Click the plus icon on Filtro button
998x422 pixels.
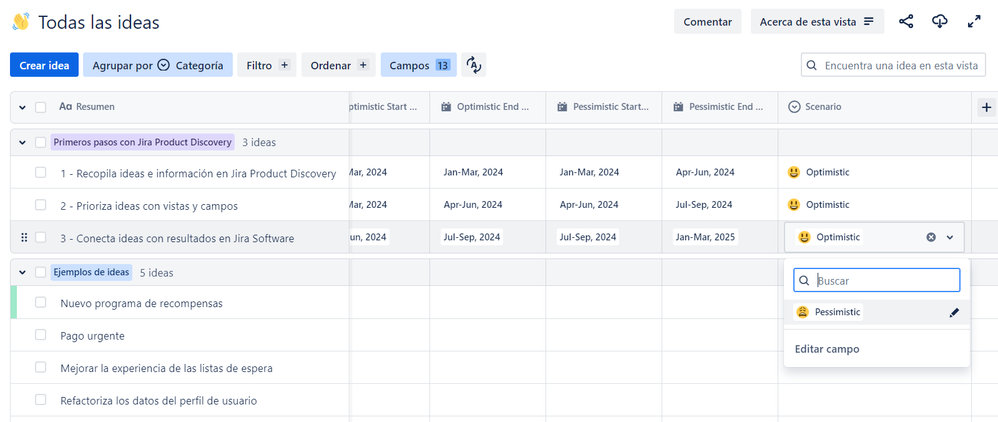point(285,65)
